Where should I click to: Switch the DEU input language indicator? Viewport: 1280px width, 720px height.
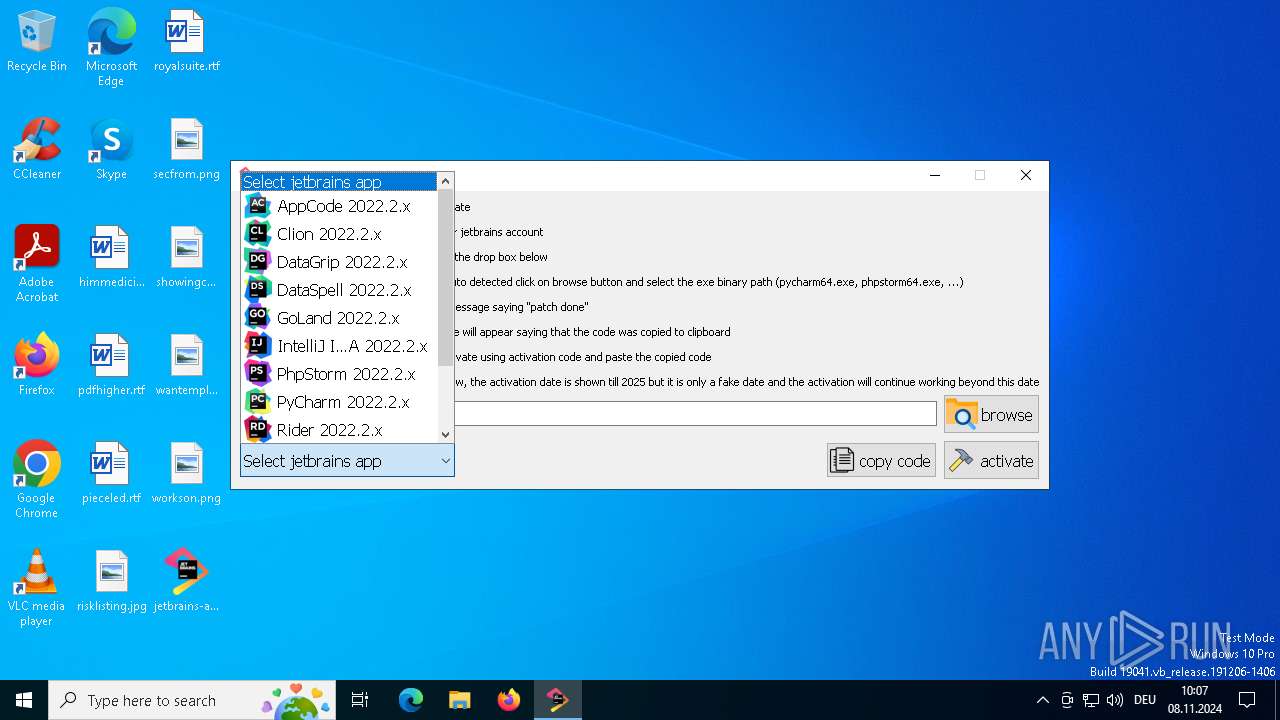click(x=1145, y=700)
